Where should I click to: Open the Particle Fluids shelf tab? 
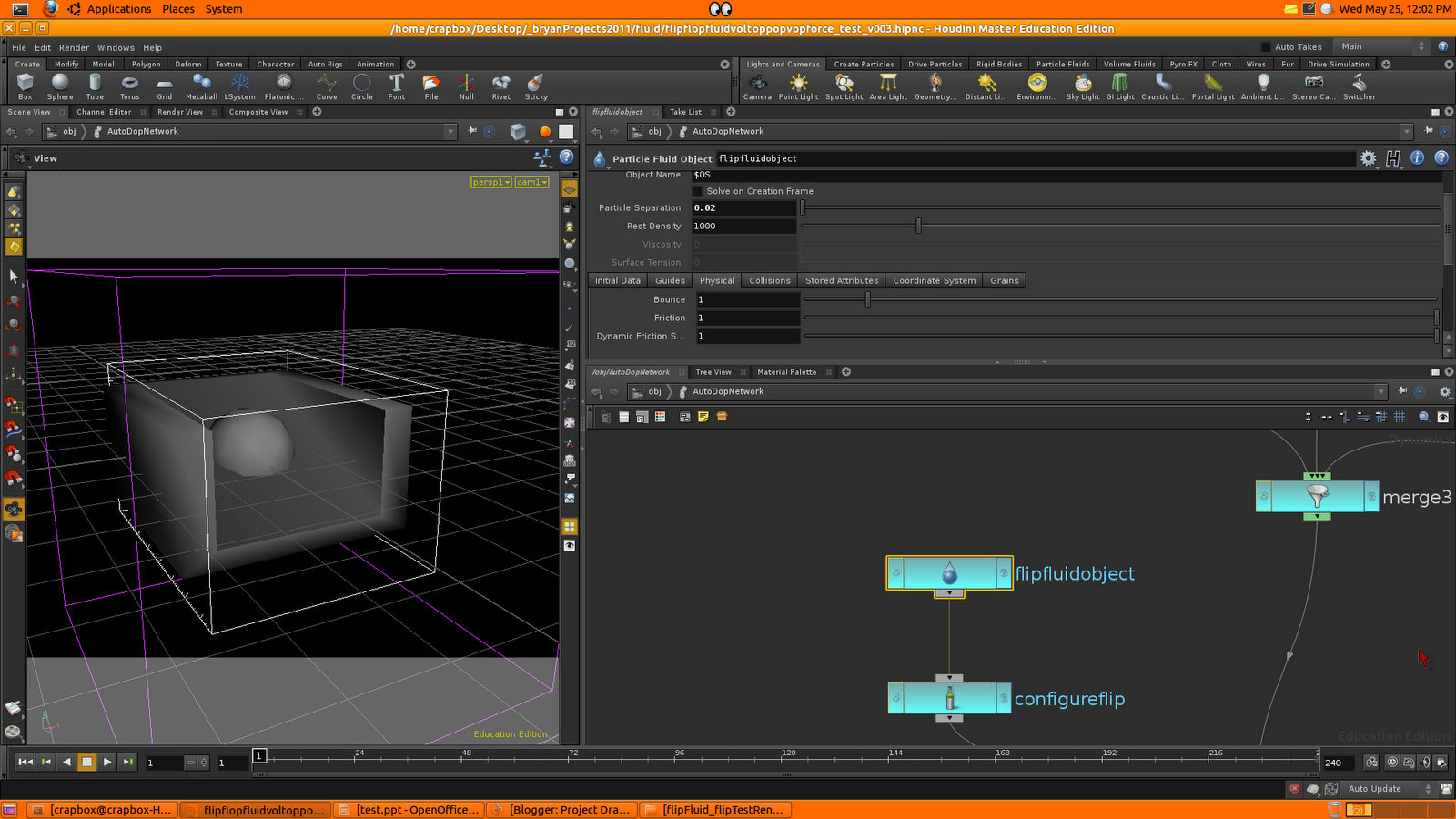(1063, 64)
